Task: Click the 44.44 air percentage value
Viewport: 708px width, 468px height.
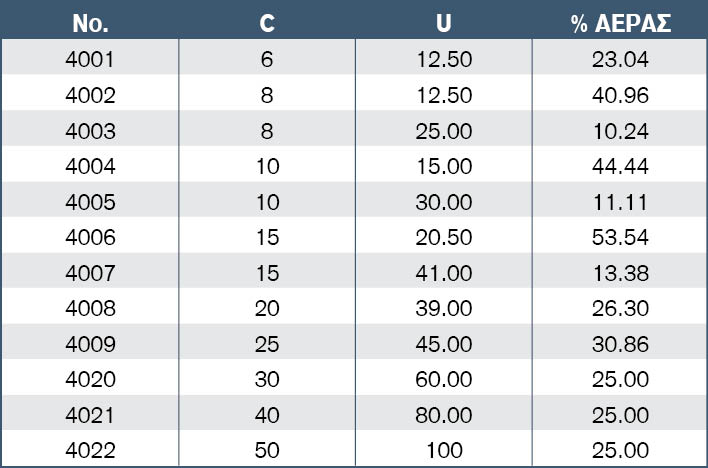Action: [x=620, y=166]
